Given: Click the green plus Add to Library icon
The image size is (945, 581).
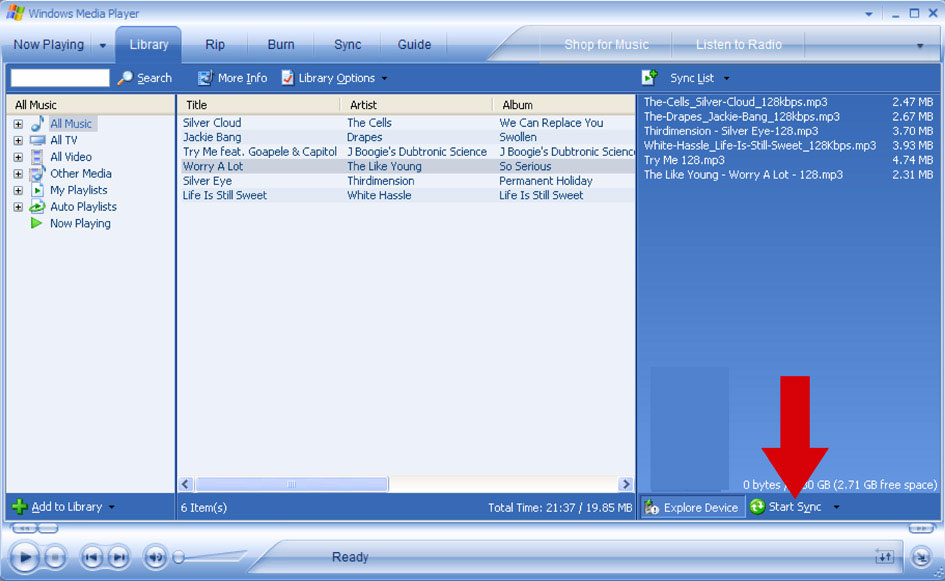Looking at the screenshot, I should (x=19, y=507).
